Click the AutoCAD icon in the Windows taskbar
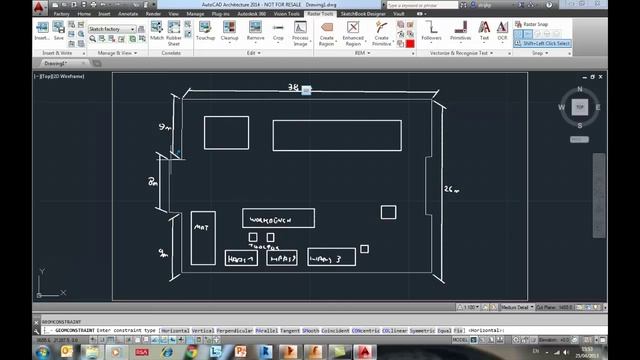The width and height of the screenshot is (640, 360). click(364, 352)
